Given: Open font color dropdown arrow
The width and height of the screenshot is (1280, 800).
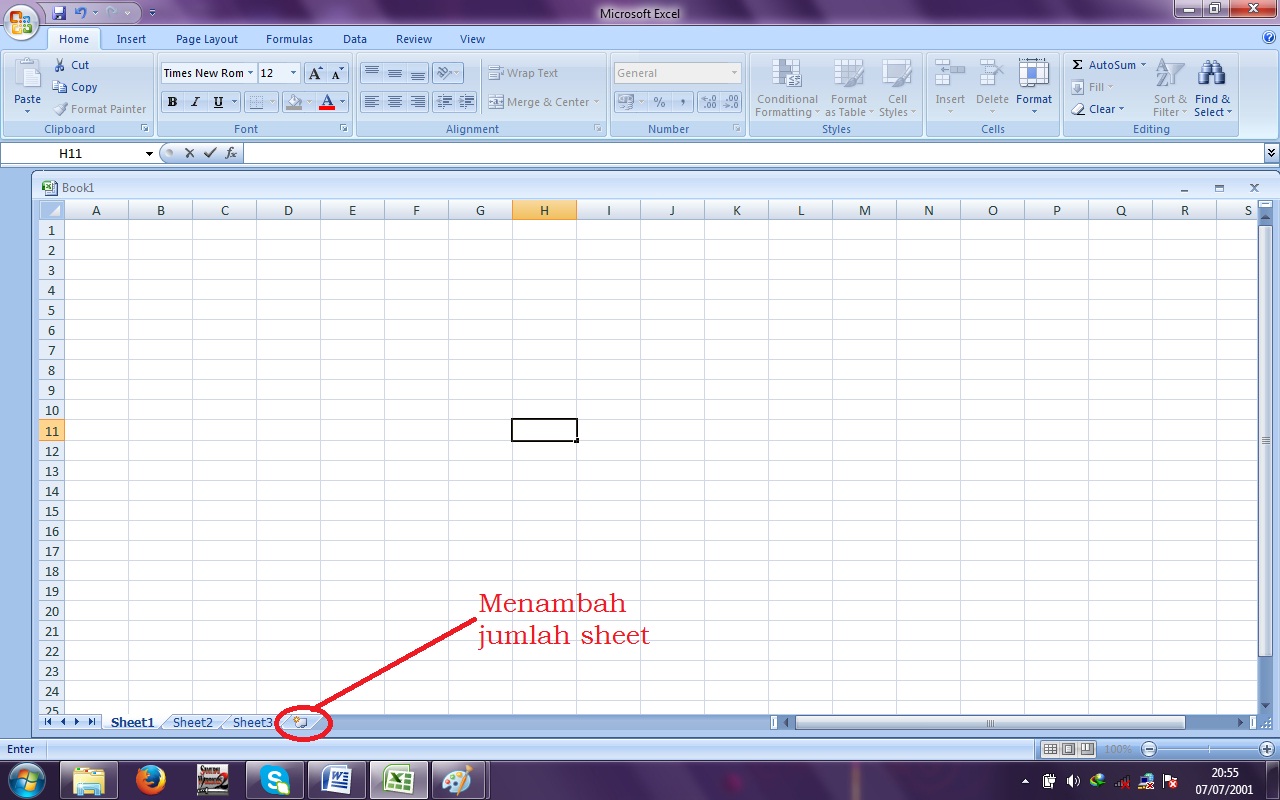Looking at the screenshot, I should 342,102.
